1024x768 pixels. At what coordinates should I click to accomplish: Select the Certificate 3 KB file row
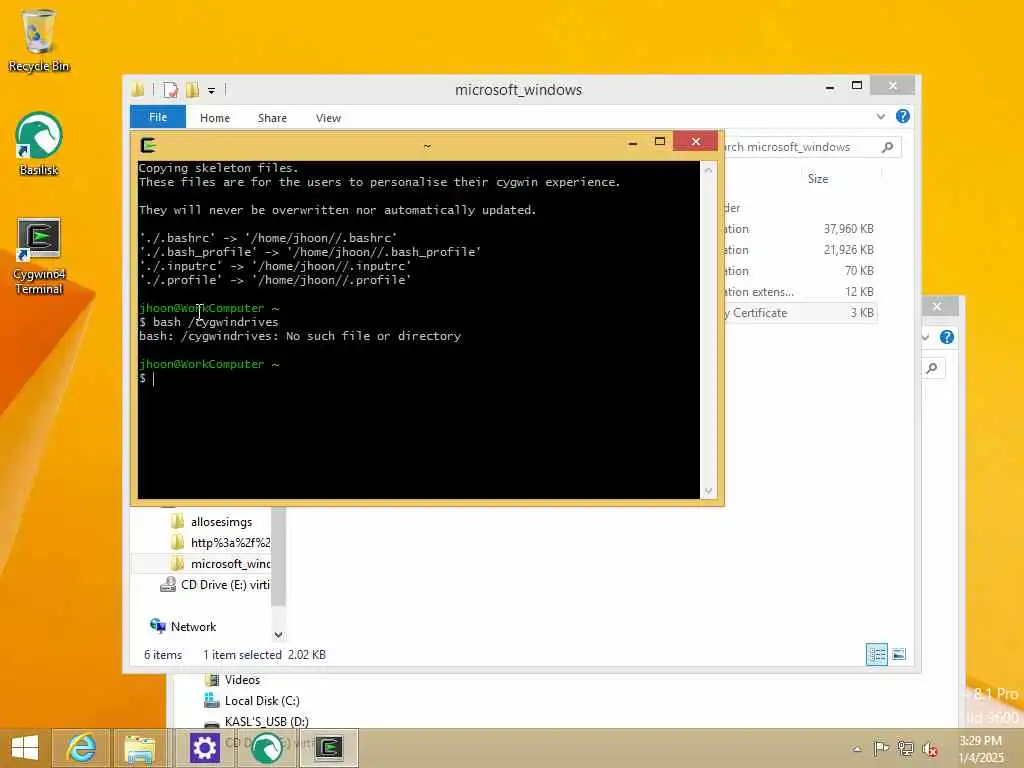click(x=799, y=313)
